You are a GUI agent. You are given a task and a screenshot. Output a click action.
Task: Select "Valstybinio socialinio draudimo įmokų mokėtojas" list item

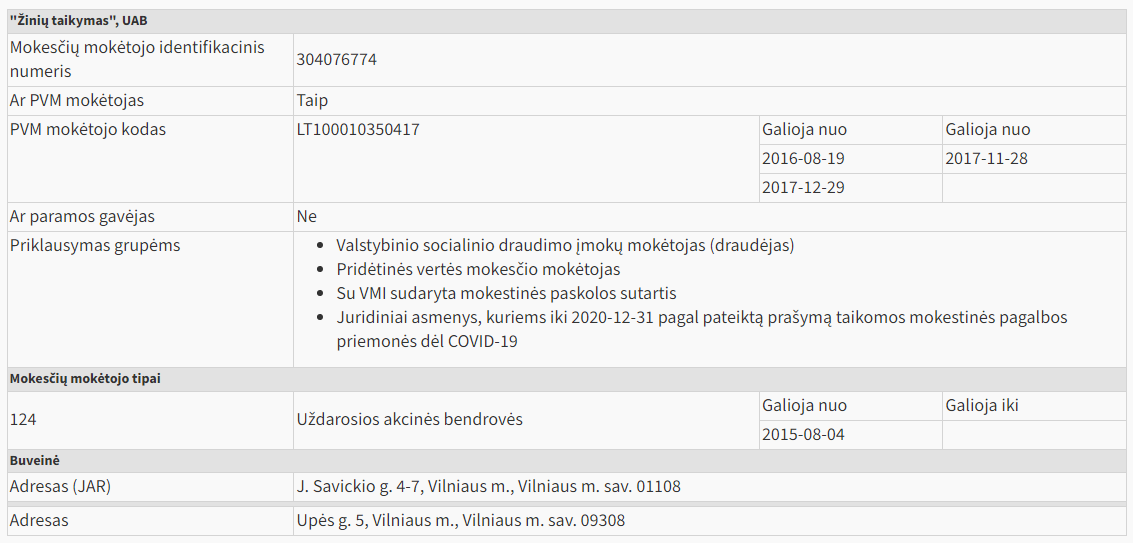[x=565, y=246]
